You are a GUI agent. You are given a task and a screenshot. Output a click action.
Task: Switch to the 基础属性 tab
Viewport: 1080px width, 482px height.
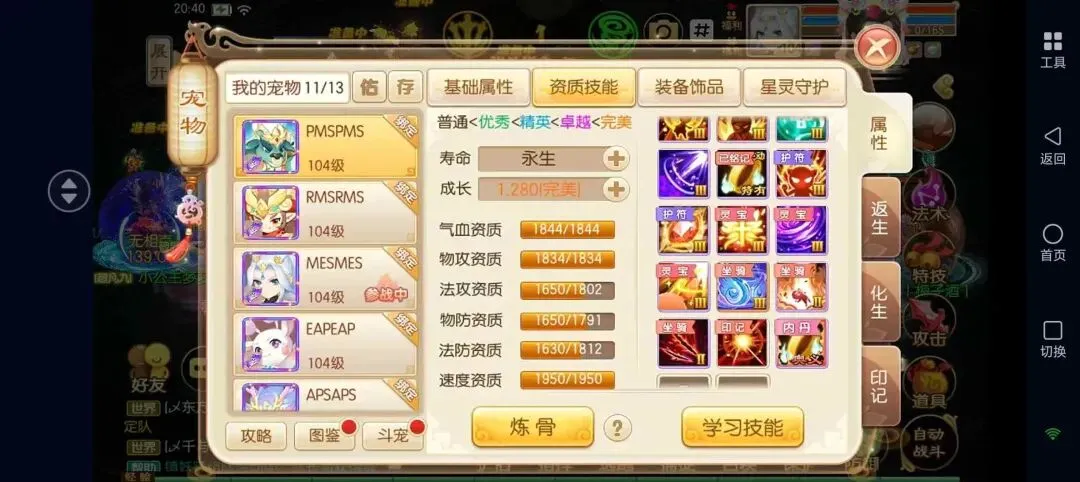[478, 87]
